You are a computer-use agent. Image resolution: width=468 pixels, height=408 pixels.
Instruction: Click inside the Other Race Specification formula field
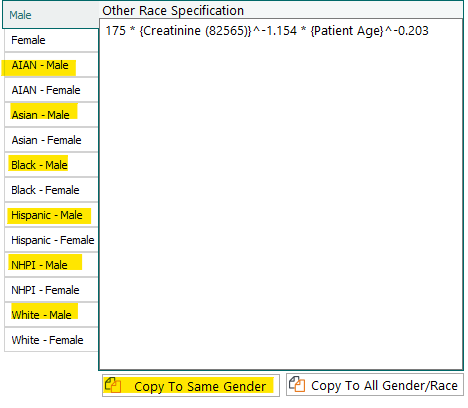coord(281,194)
